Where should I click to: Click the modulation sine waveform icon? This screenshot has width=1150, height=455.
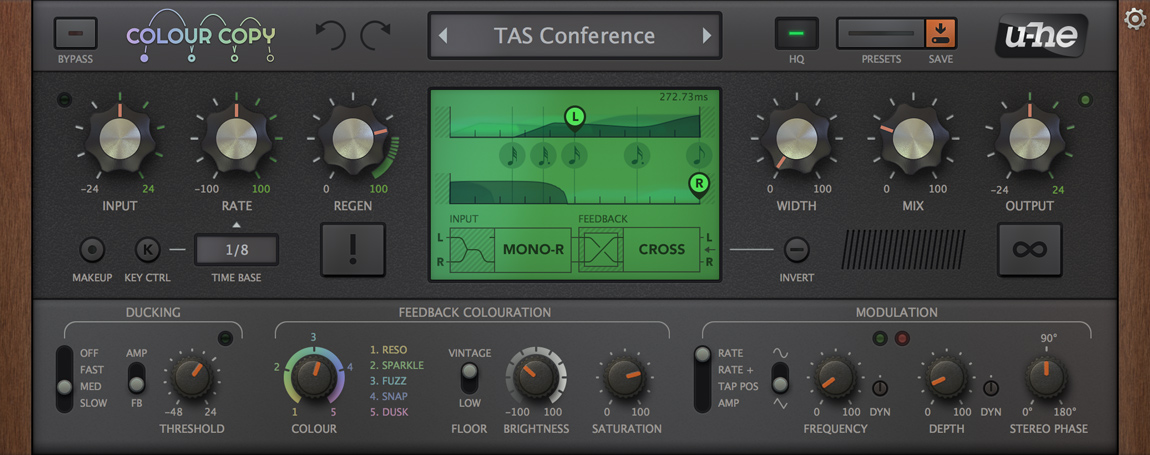coord(780,353)
